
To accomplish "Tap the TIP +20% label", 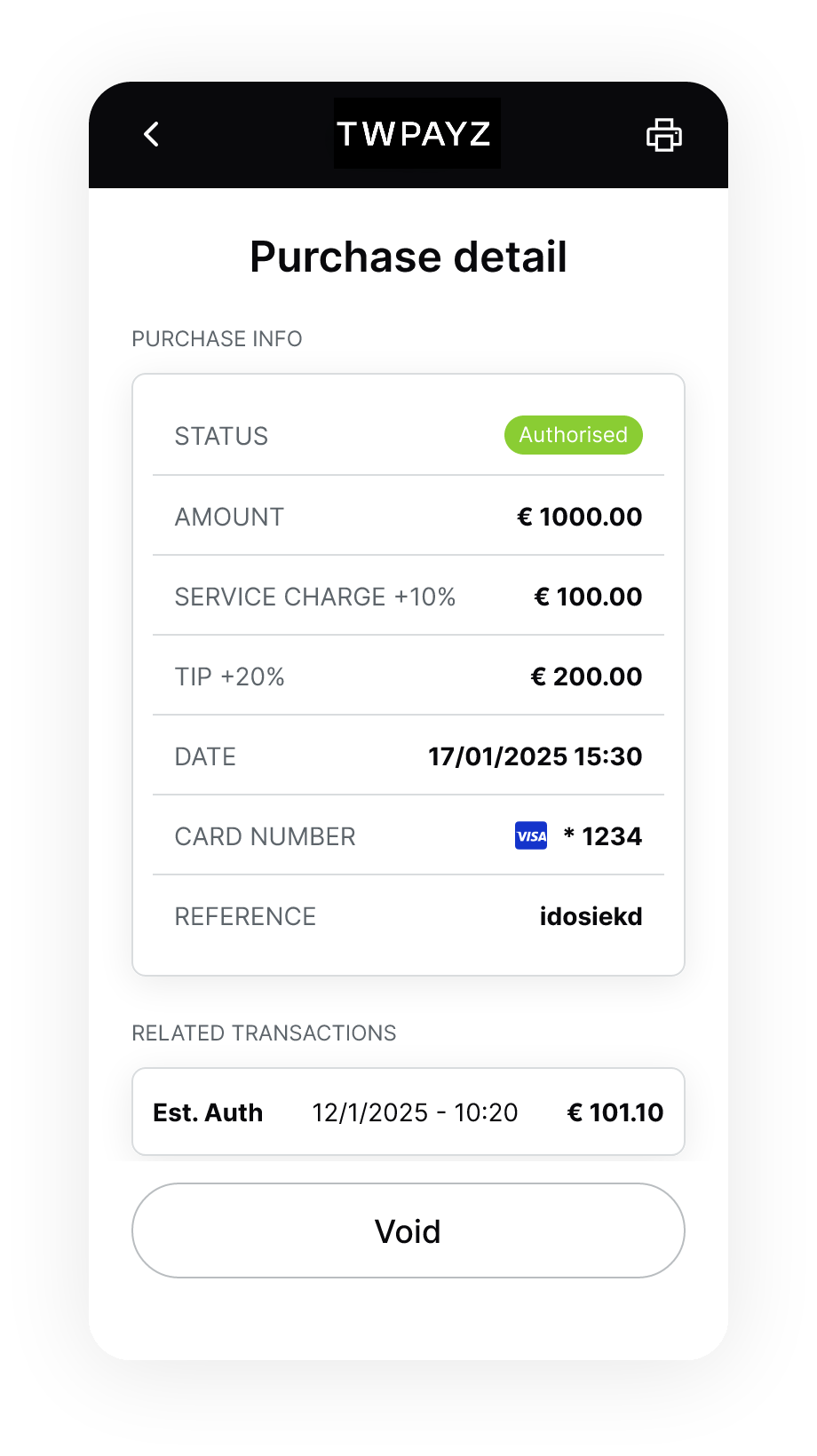I will (230, 677).
